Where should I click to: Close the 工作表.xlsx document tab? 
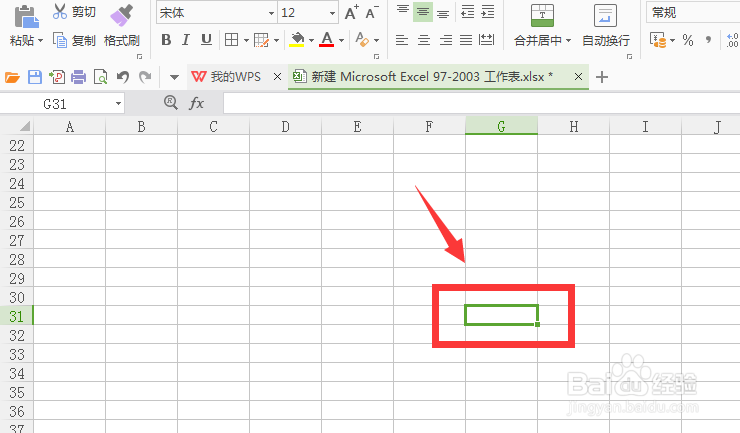tap(578, 76)
